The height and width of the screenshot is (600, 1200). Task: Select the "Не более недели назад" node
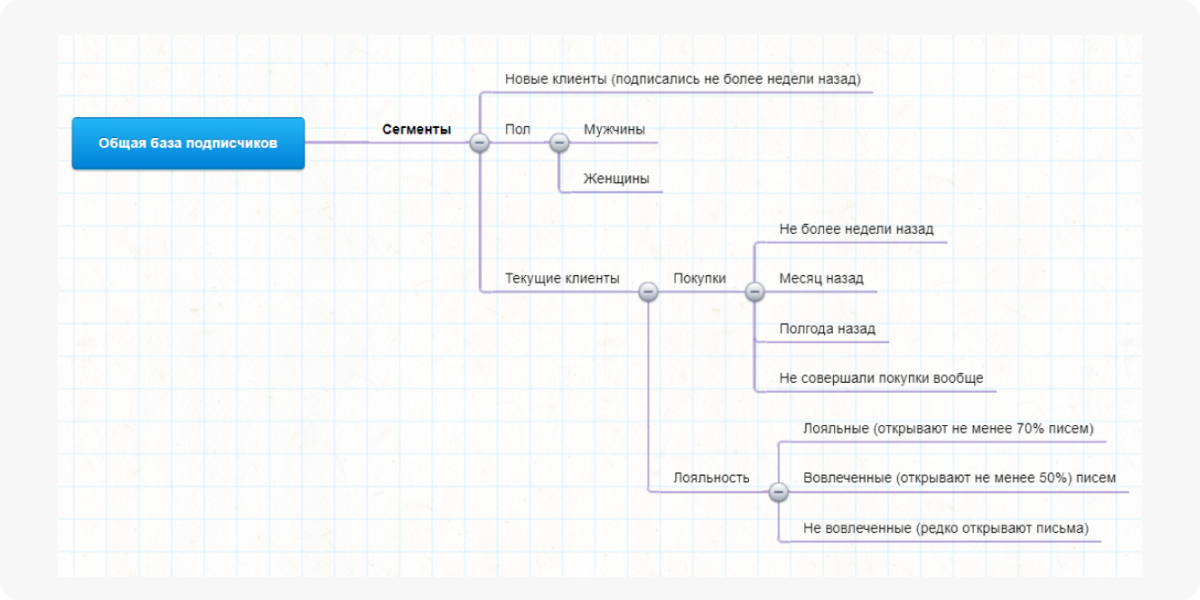pos(856,228)
